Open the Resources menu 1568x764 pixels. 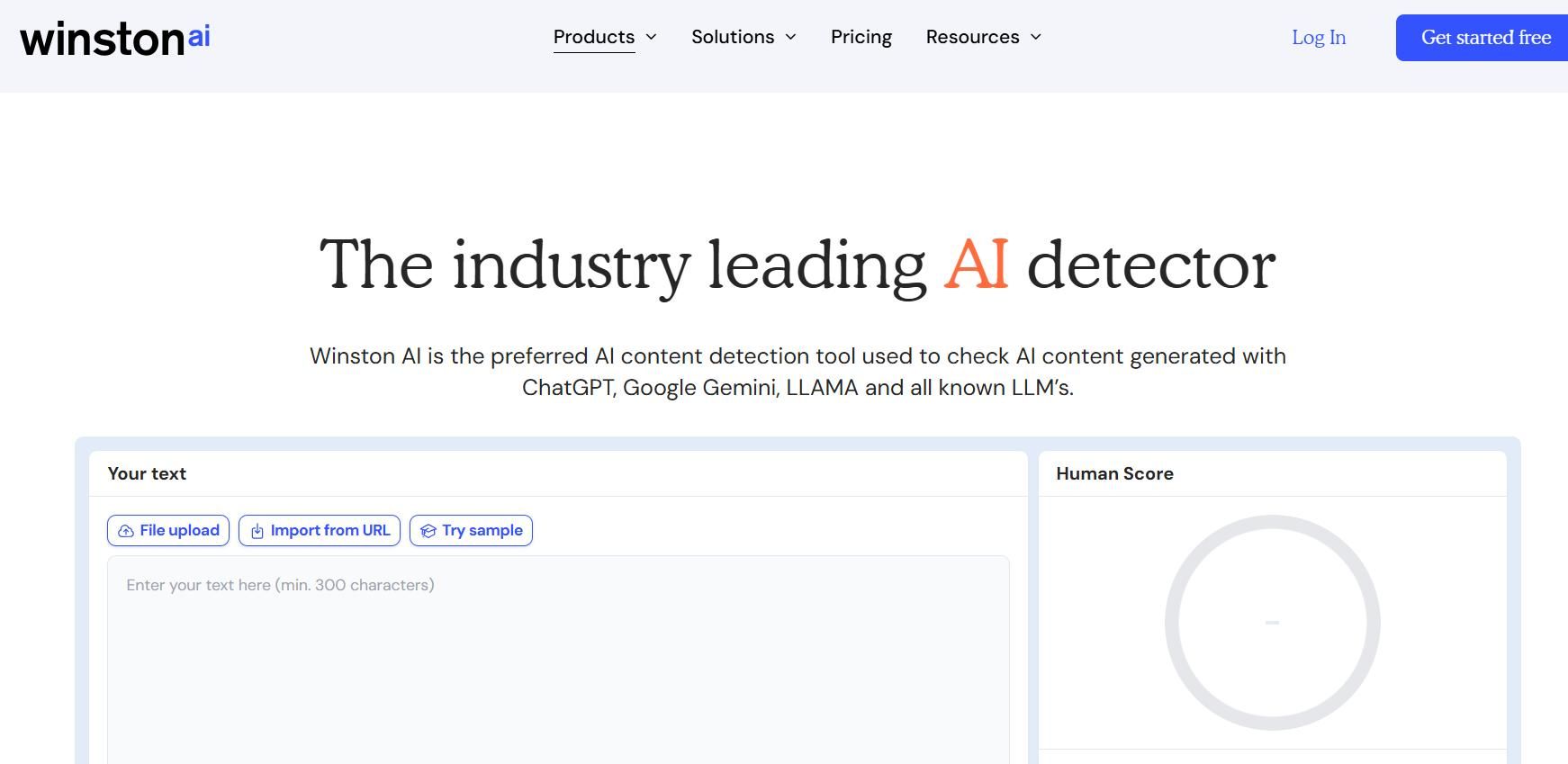pyautogui.click(x=973, y=37)
